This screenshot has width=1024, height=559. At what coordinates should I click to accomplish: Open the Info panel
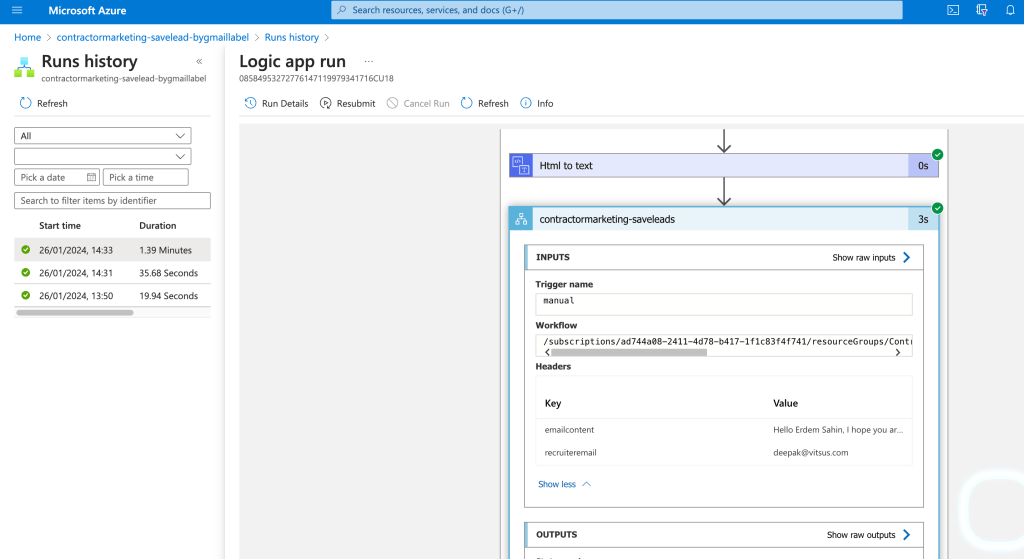(x=537, y=103)
